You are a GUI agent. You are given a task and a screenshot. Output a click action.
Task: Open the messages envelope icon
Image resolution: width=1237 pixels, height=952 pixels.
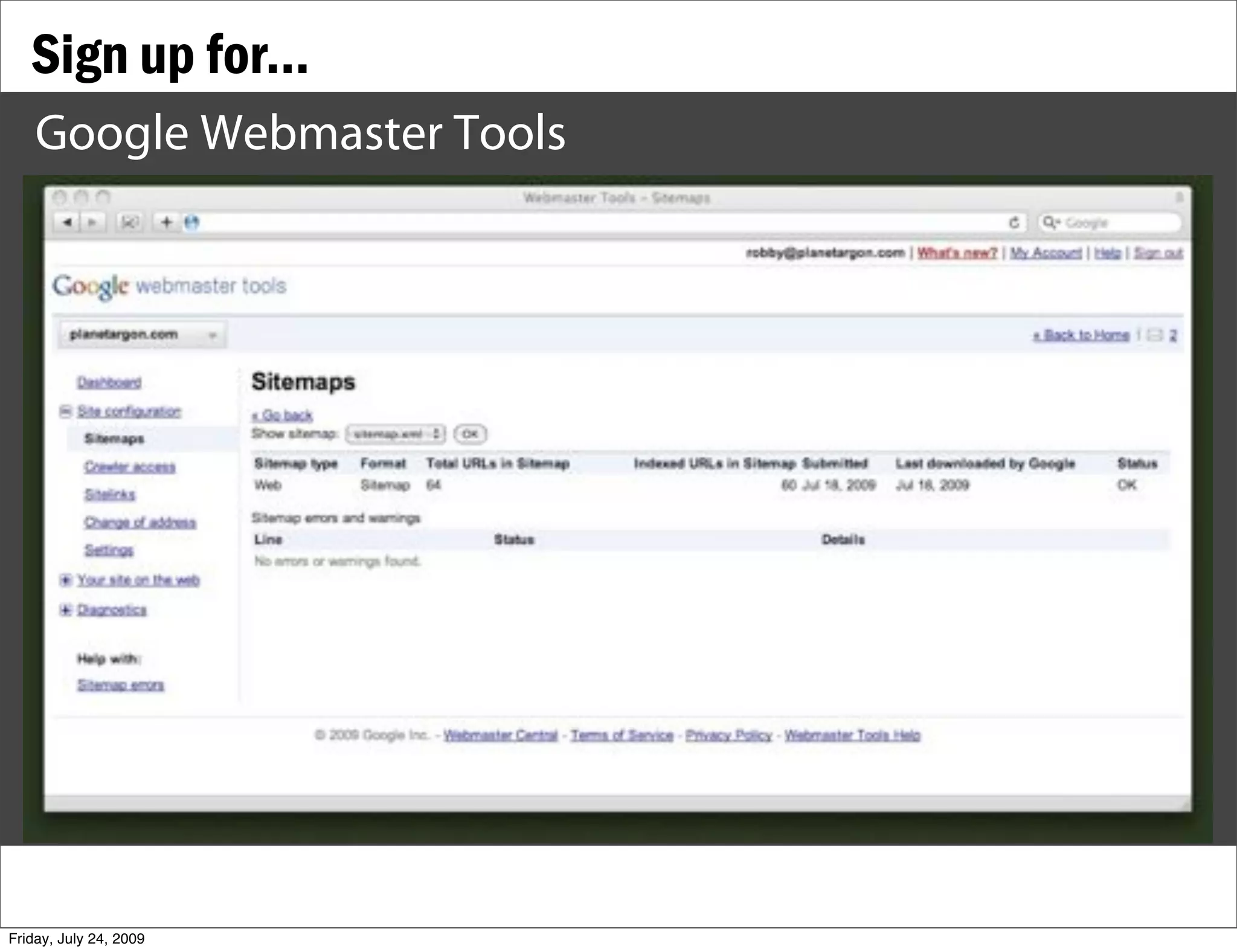1154,335
